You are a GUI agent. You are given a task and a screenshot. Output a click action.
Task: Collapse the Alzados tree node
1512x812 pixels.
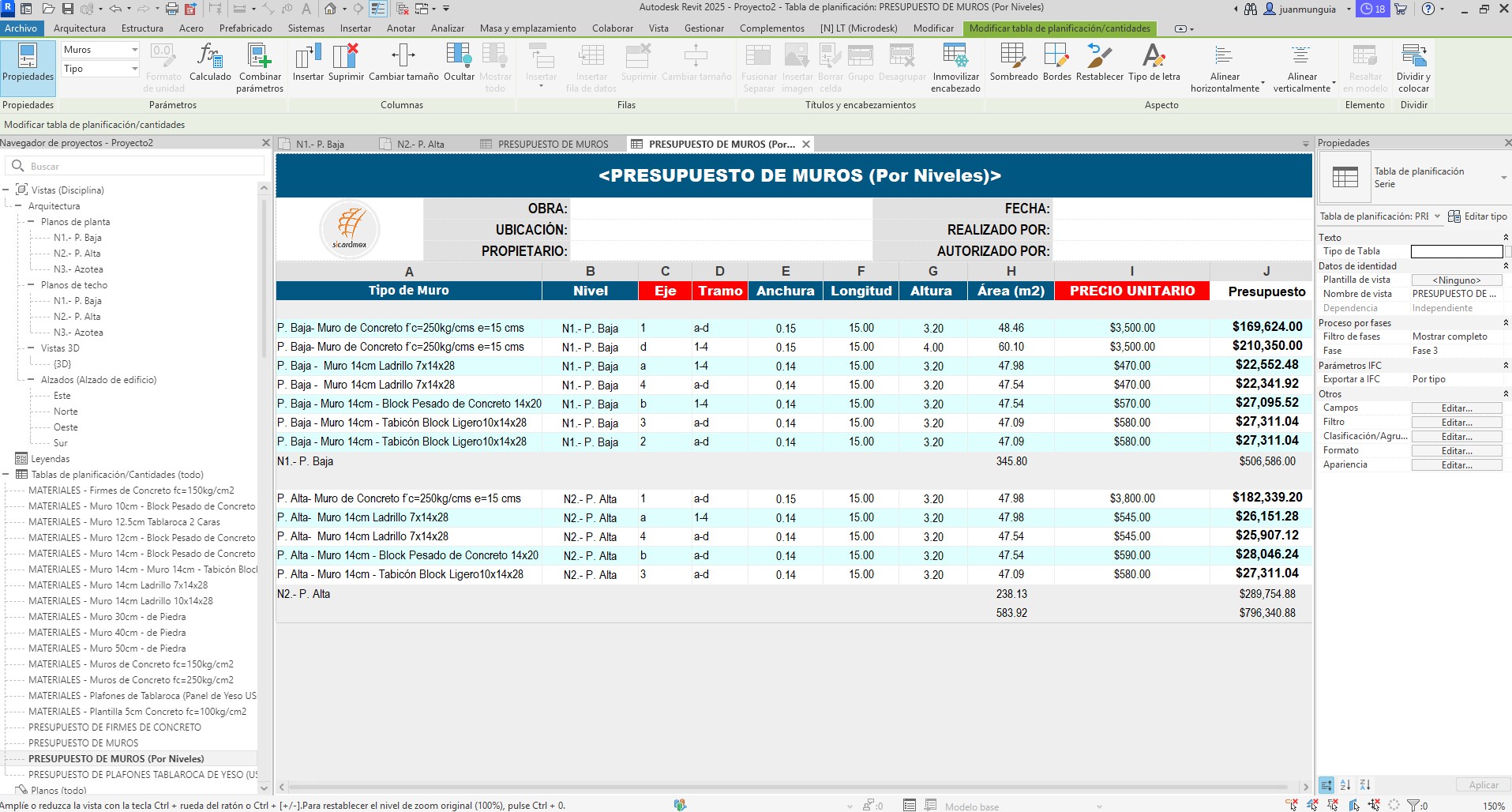tap(32, 380)
